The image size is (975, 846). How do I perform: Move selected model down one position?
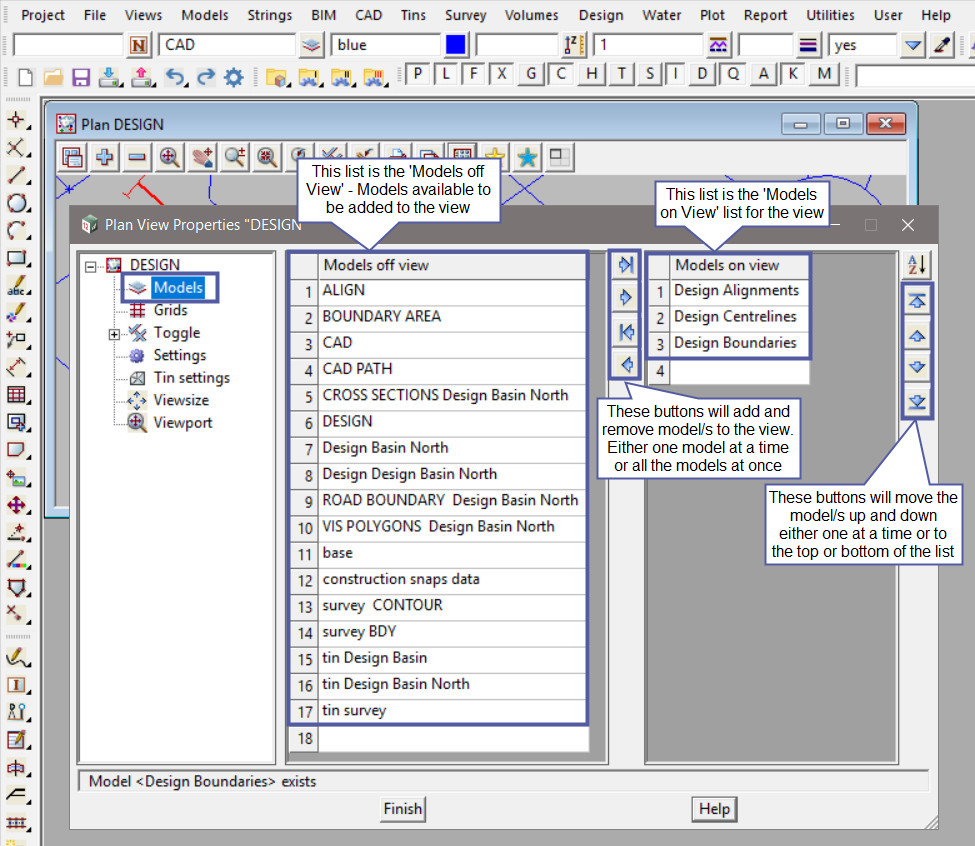pos(917,368)
